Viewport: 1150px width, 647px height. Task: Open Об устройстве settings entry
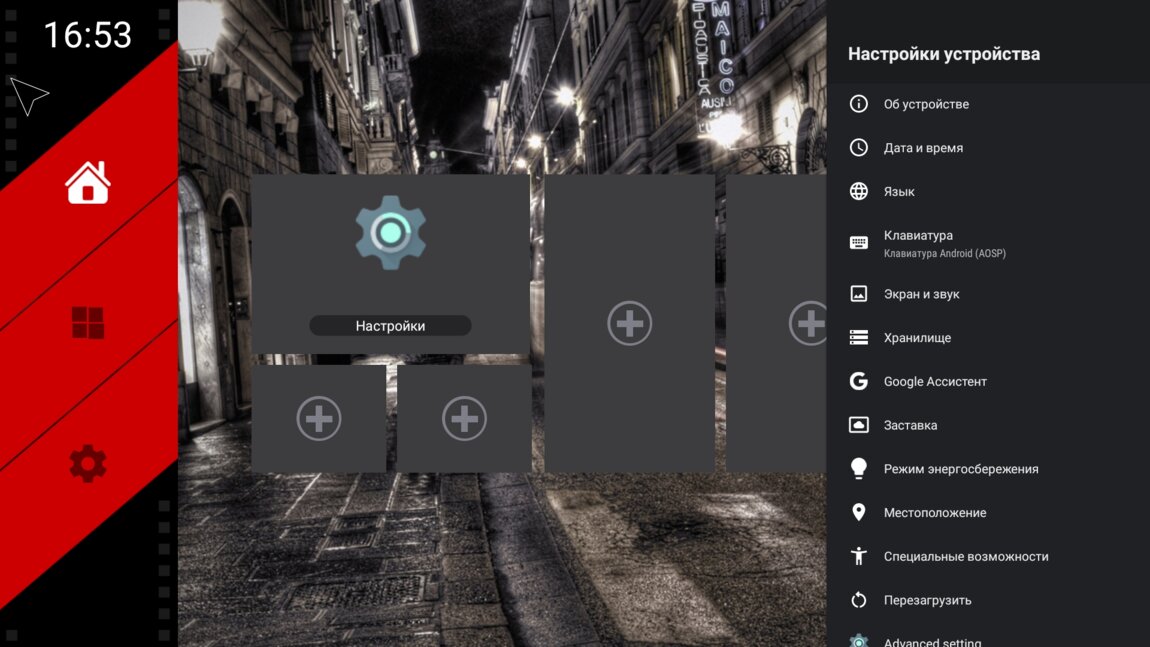tap(926, 104)
